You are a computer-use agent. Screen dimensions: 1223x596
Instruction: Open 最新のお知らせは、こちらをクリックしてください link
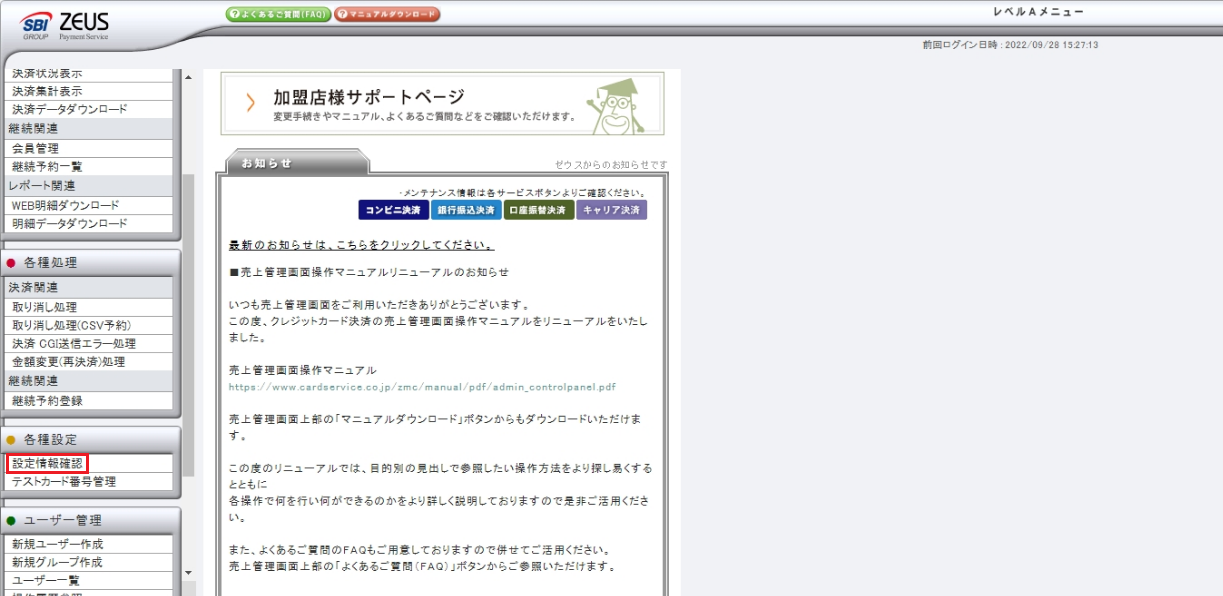(361, 245)
